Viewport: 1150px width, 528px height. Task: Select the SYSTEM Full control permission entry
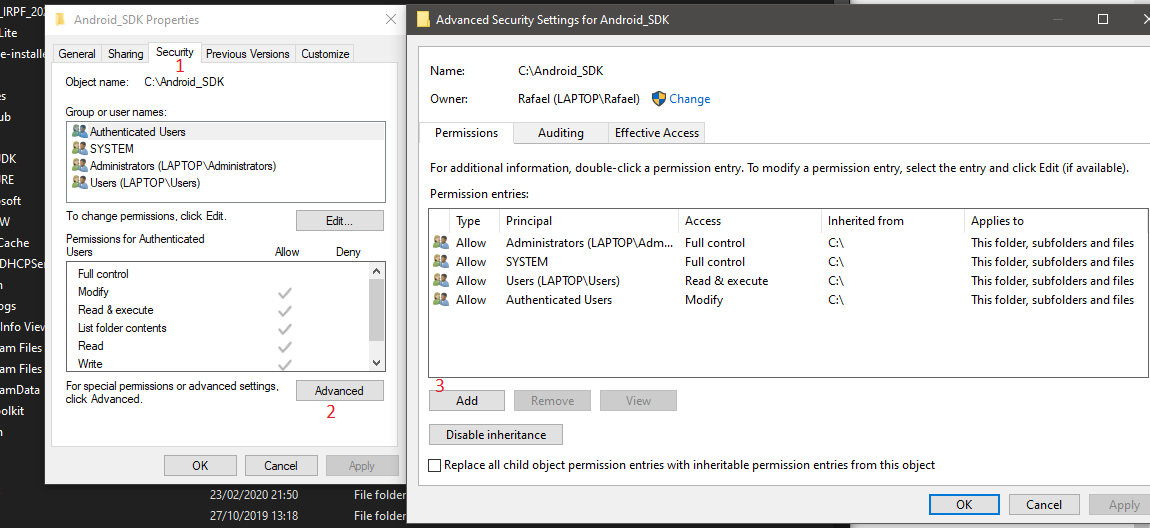click(788, 262)
